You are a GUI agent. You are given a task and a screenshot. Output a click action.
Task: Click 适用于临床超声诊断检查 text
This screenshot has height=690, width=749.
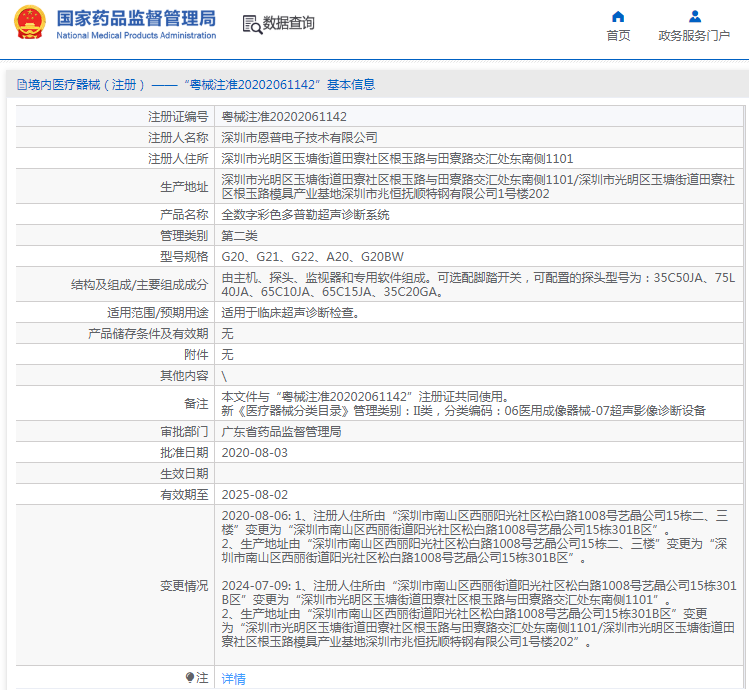coord(290,313)
